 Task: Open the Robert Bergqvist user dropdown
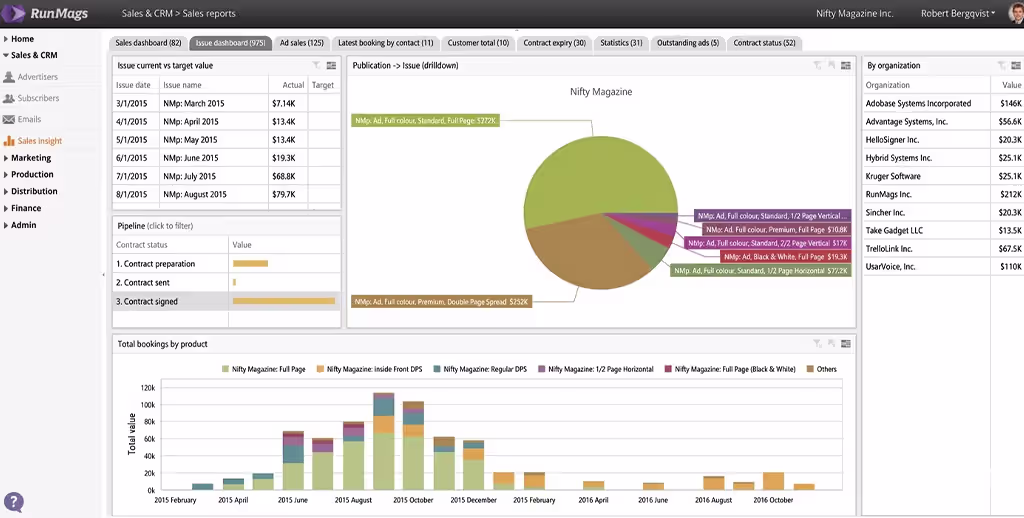(957, 13)
